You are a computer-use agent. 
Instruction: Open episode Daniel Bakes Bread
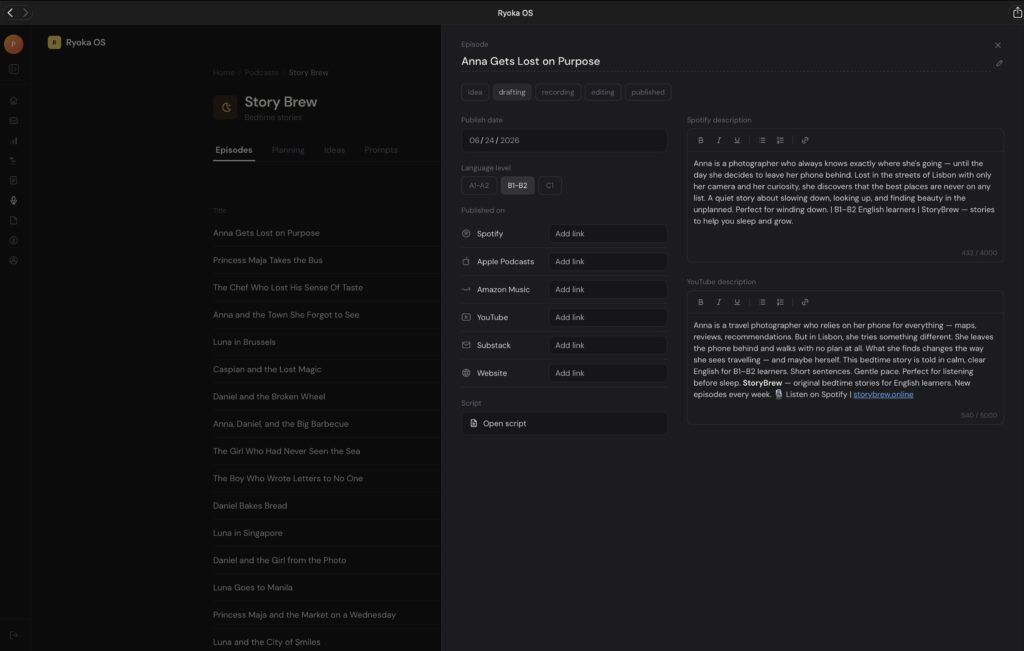click(x=250, y=506)
